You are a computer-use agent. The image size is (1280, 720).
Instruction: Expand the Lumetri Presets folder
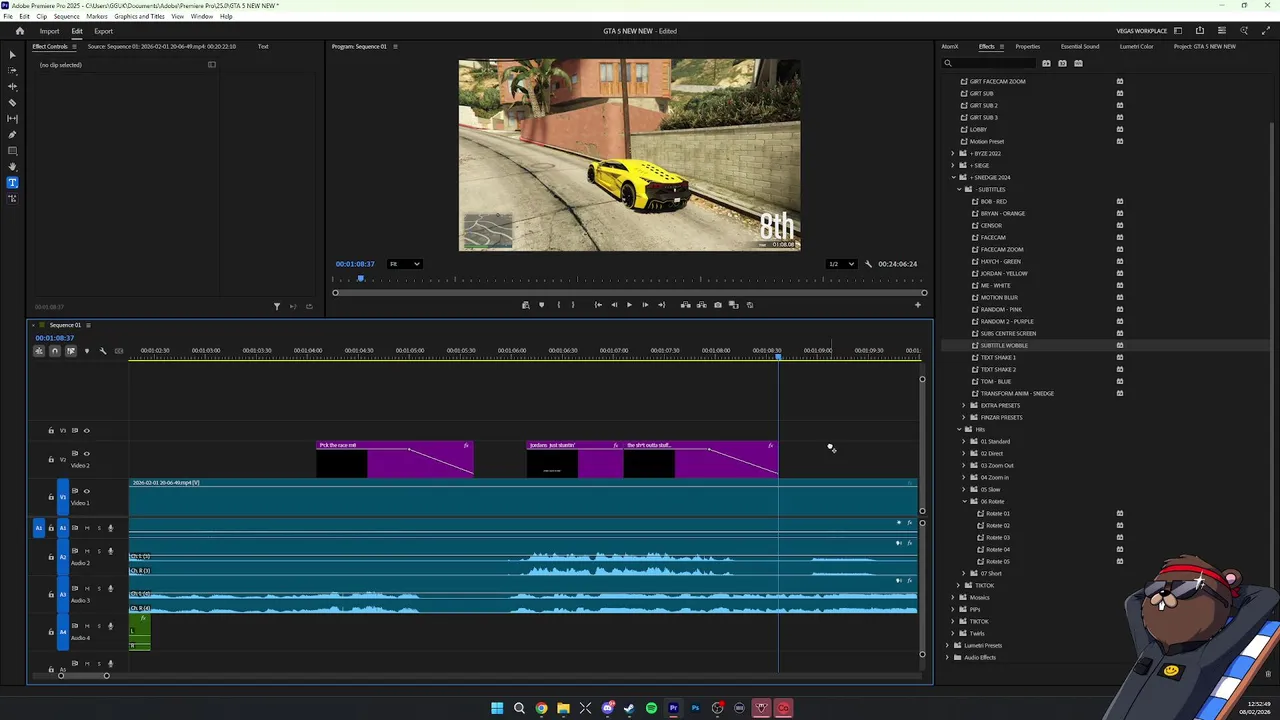[947, 646]
